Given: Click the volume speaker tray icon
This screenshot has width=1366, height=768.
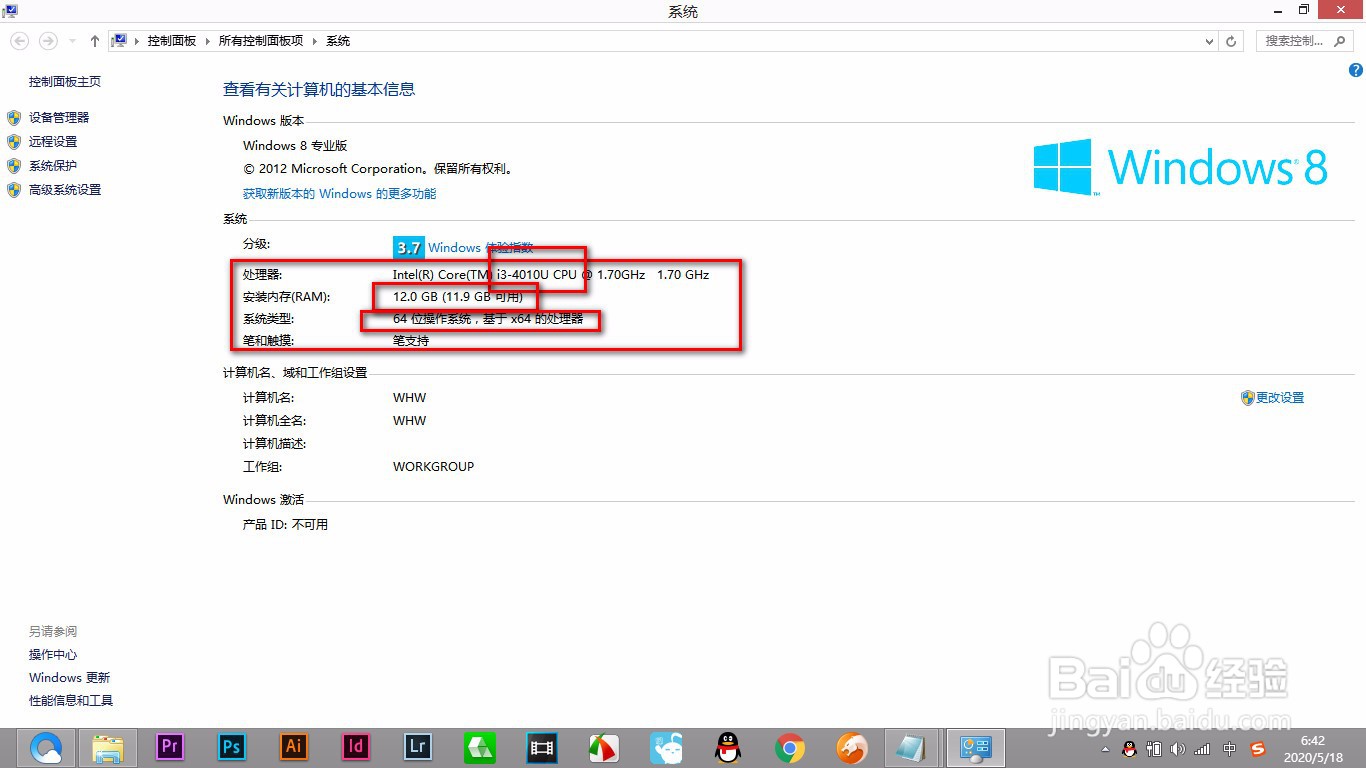Looking at the screenshot, I should (x=1178, y=748).
